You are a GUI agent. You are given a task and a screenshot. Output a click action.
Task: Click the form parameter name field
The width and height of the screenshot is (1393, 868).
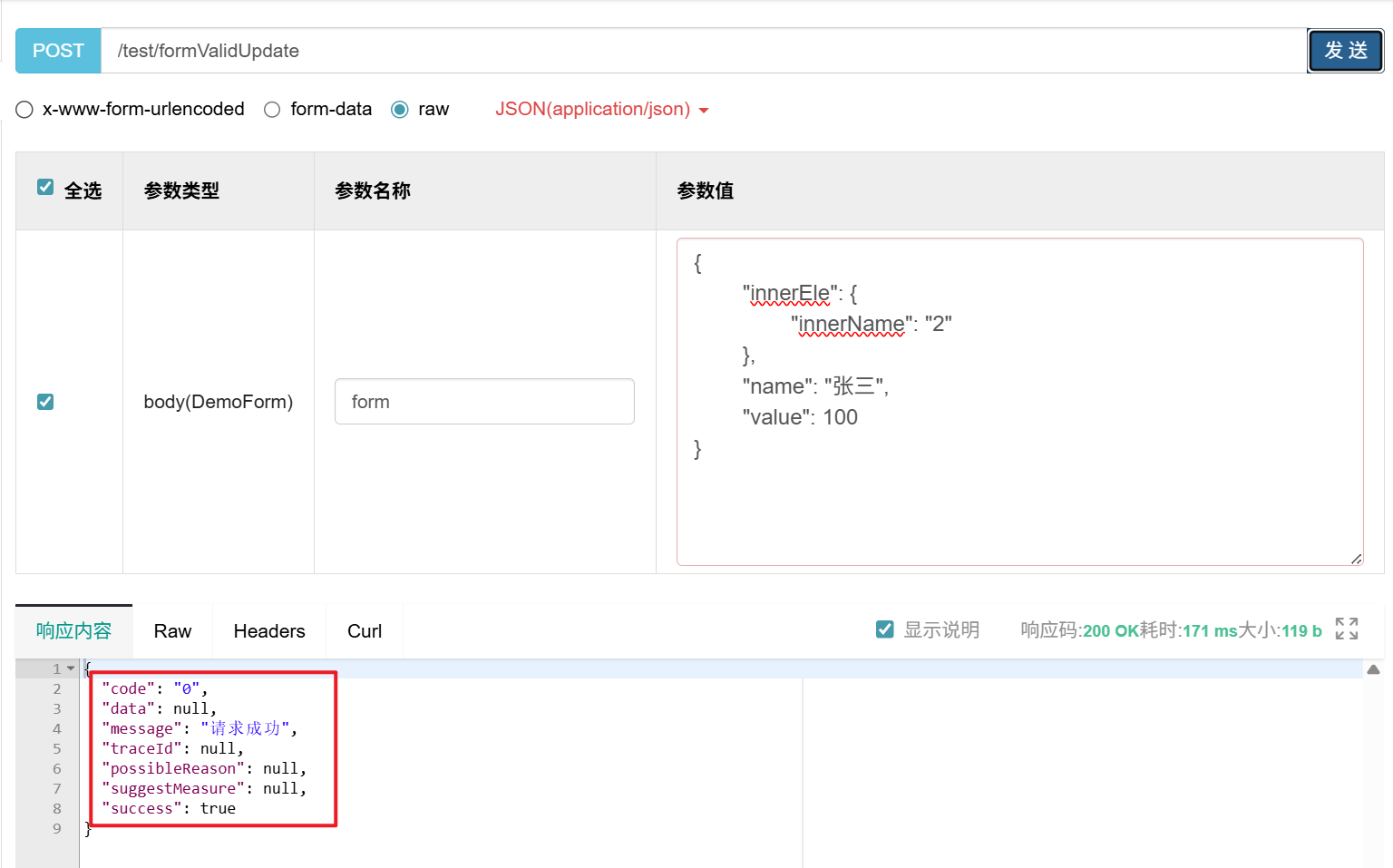coord(484,401)
